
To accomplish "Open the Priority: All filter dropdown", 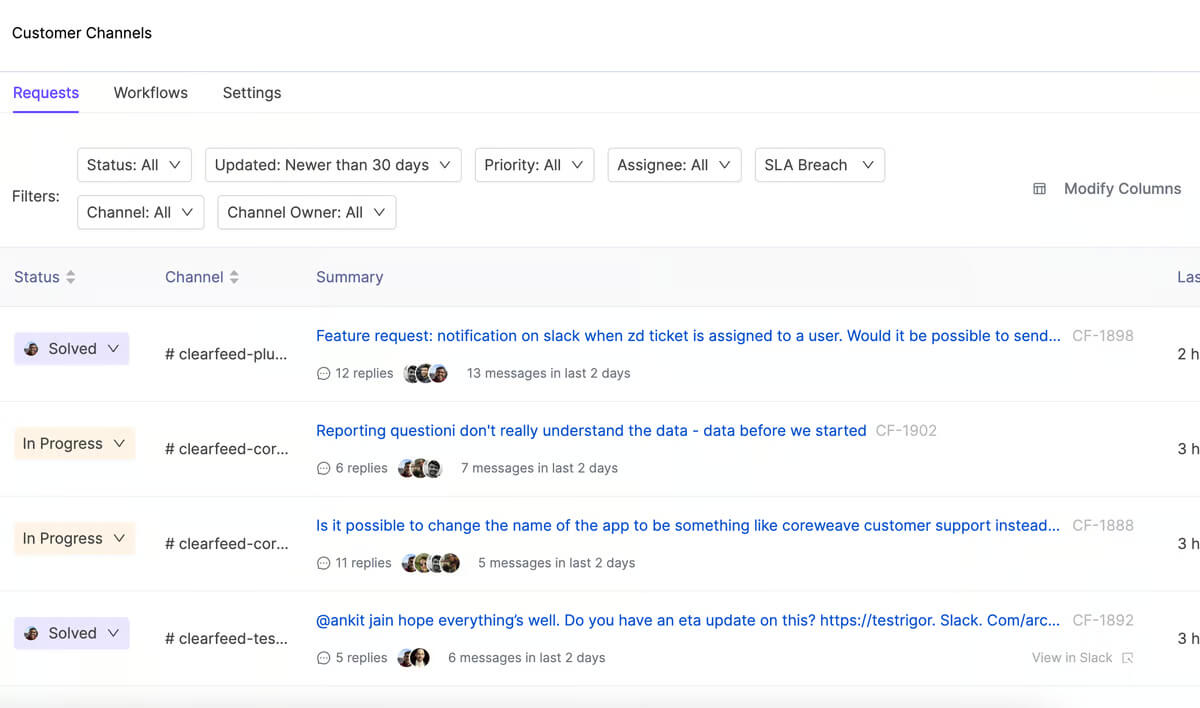I will click(534, 165).
